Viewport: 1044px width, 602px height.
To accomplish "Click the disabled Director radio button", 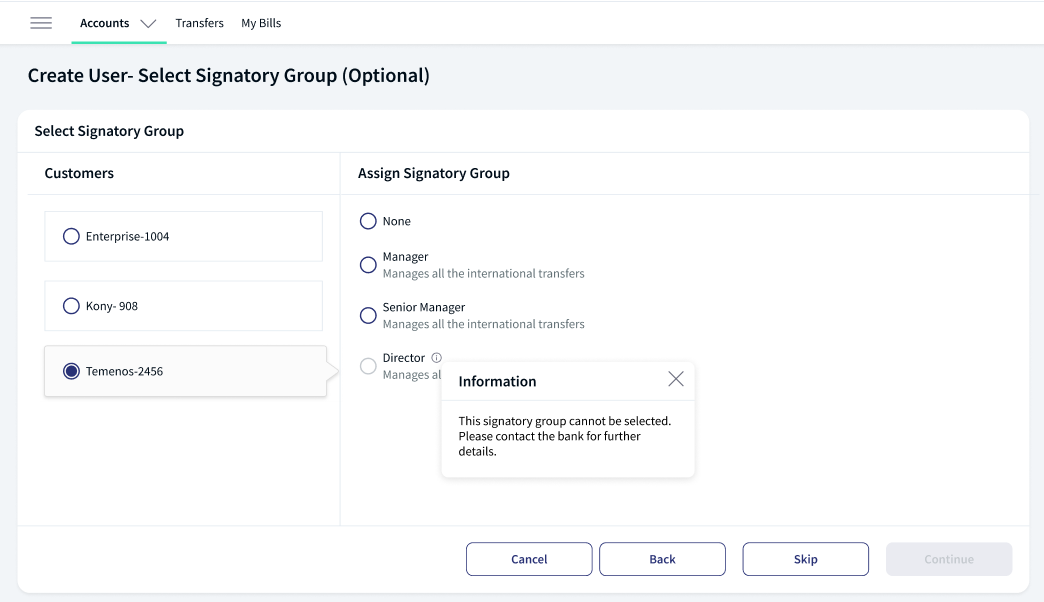I will (368, 366).
